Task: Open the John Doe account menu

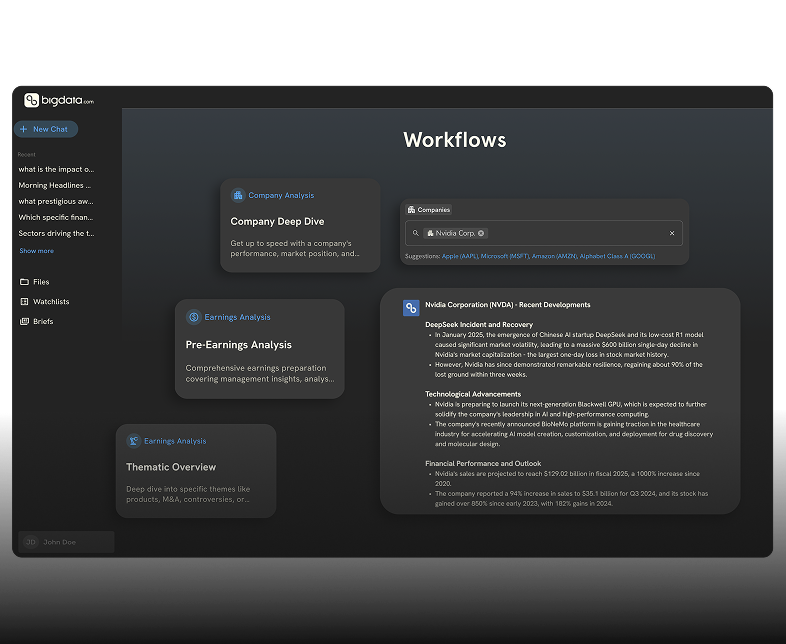Action: (66, 542)
